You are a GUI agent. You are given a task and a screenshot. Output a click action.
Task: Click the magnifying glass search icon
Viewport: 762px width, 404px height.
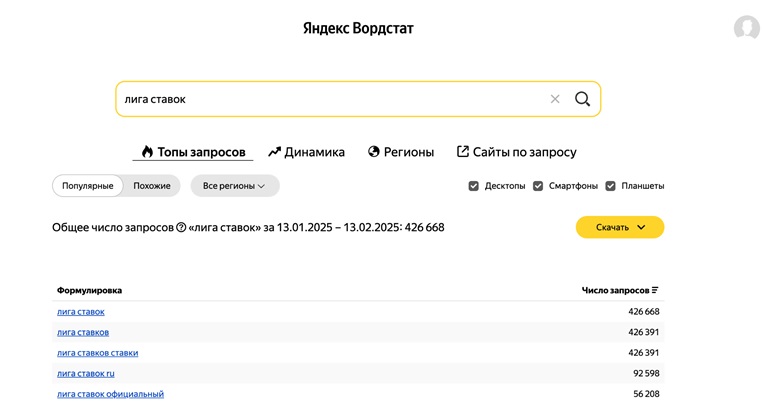tap(582, 99)
